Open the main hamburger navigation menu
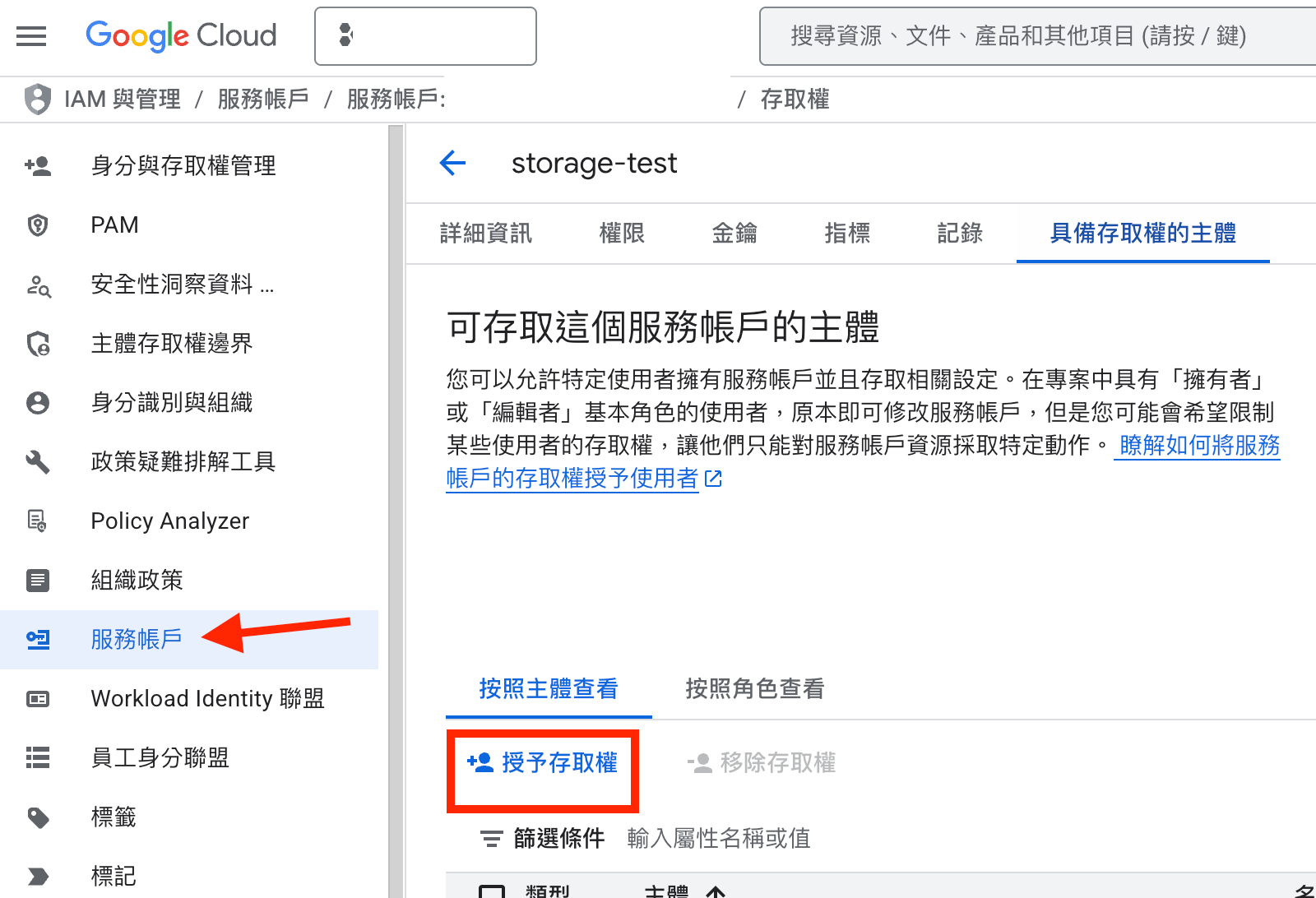 [31, 36]
